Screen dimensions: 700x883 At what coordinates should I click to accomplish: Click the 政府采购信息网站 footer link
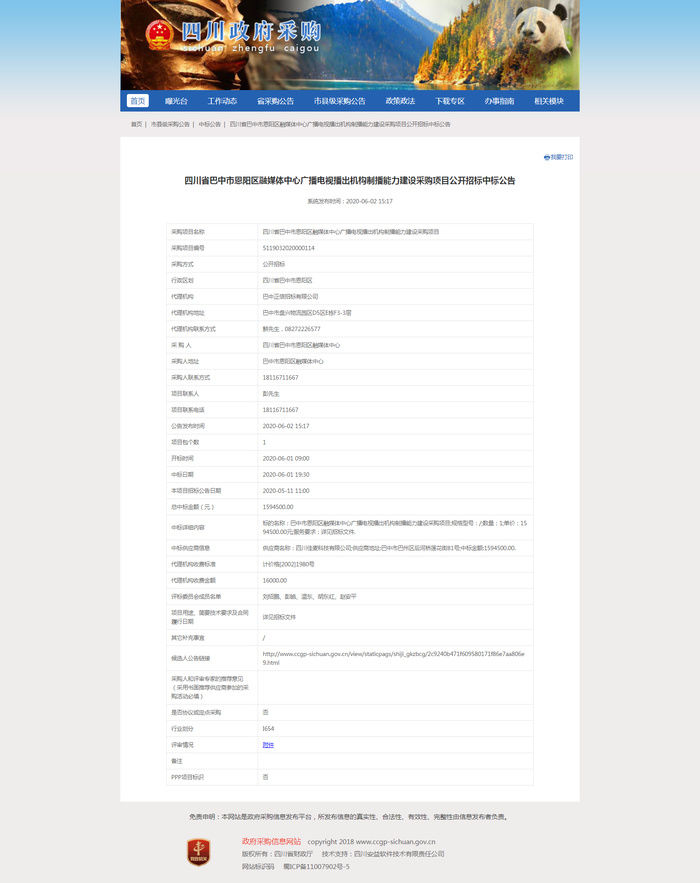[x=271, y=841]
